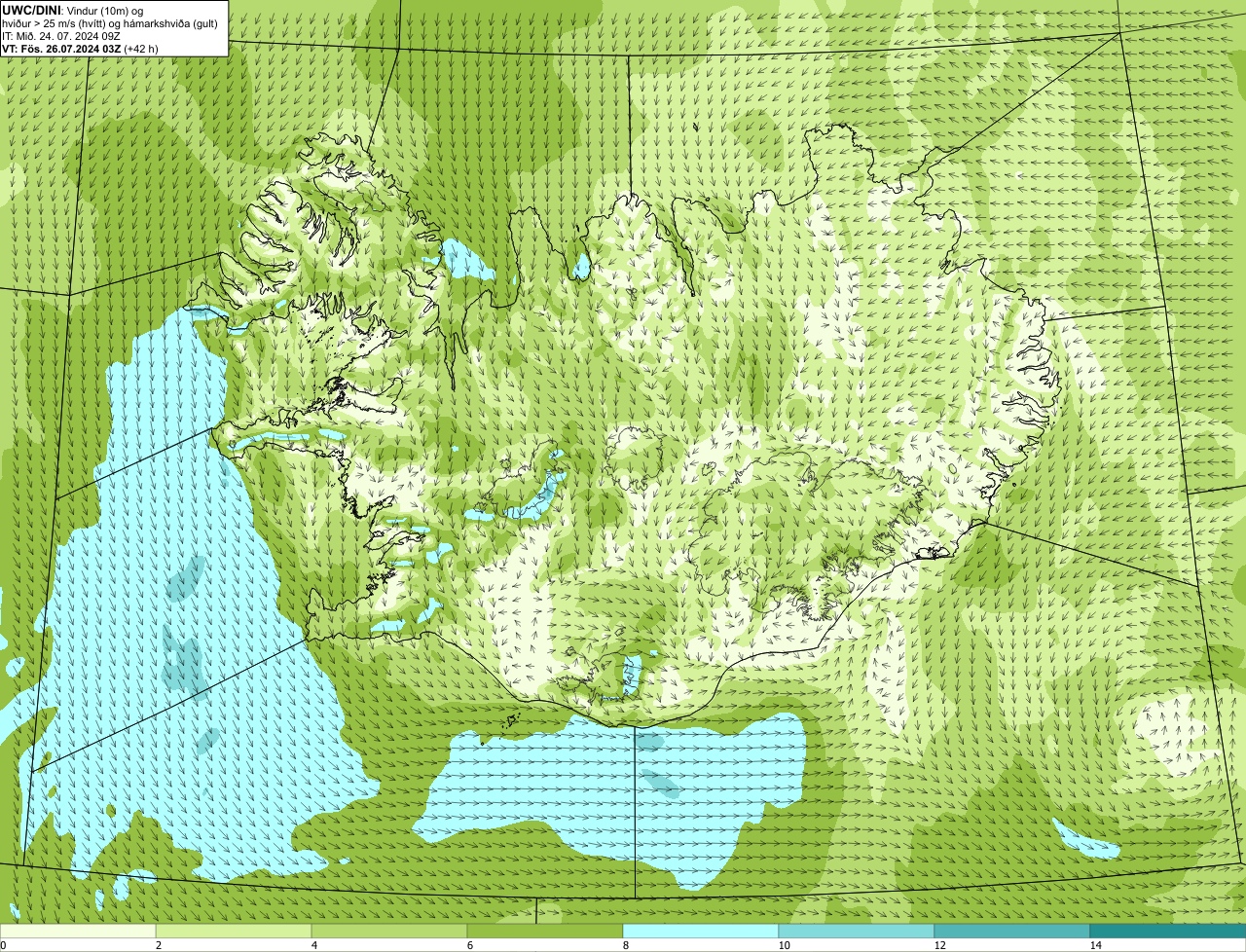Click the '14' label on the color scale

1095,945
